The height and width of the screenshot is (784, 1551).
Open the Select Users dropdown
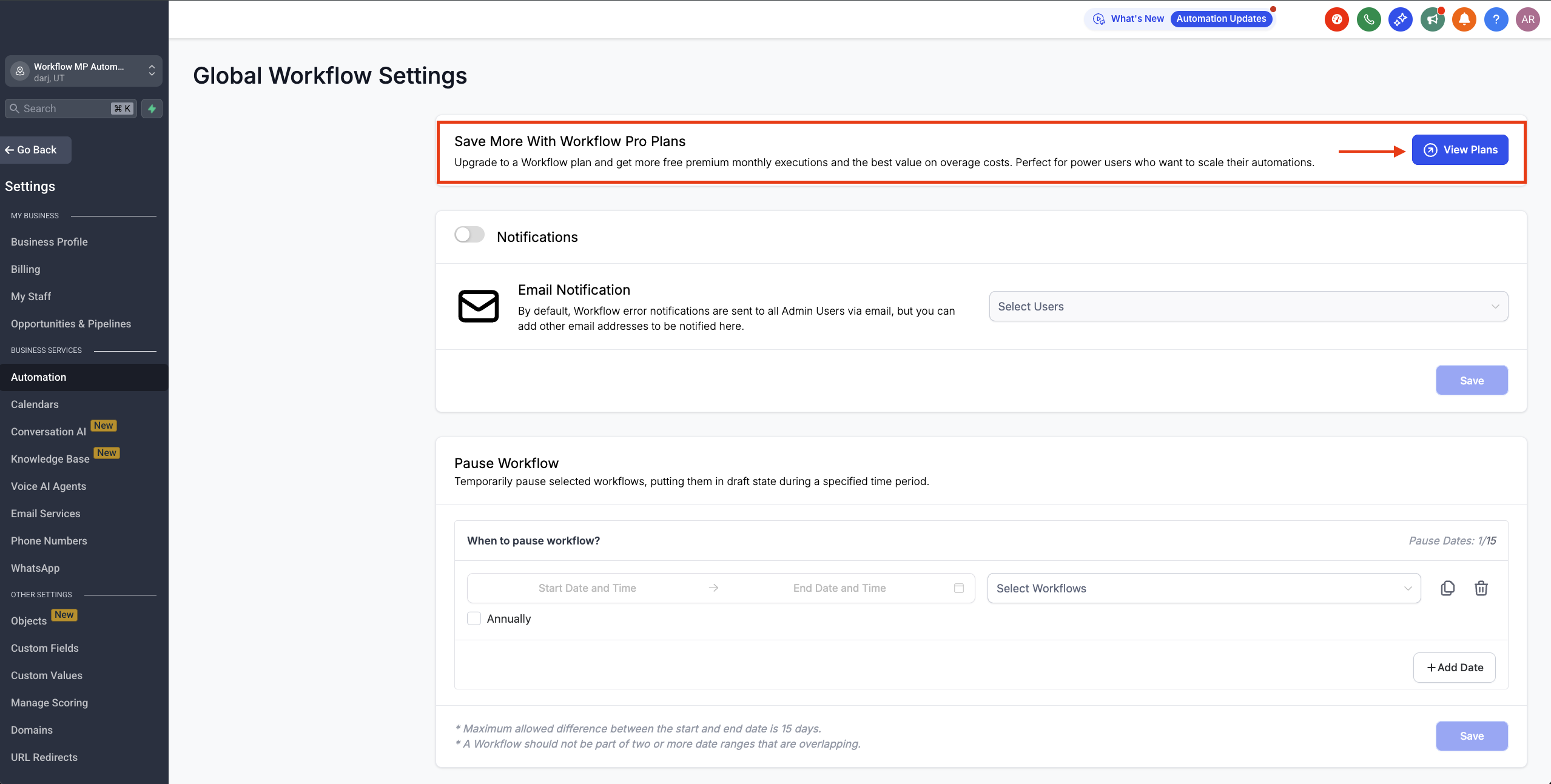1248,307
